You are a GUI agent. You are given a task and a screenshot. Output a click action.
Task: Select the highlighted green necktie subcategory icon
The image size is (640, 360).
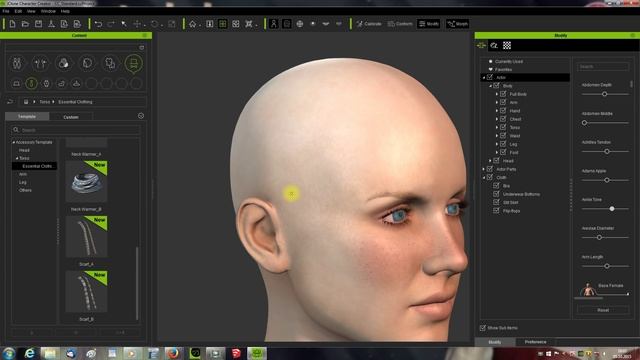[31, 84]
